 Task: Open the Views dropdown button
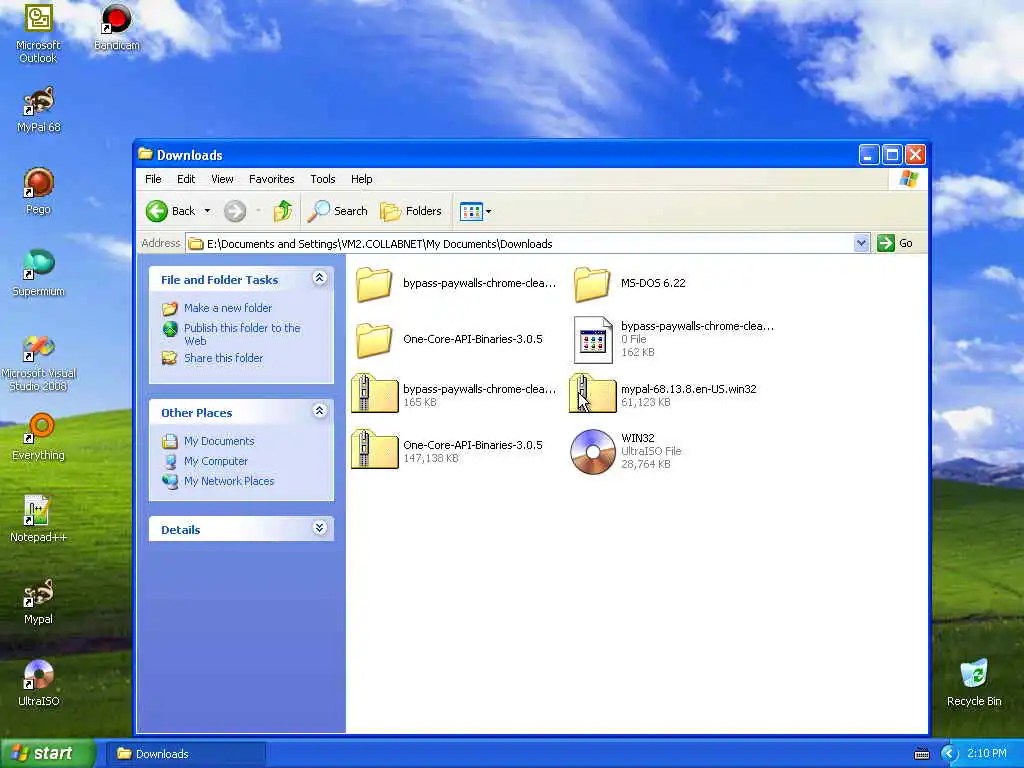[475, 211]
